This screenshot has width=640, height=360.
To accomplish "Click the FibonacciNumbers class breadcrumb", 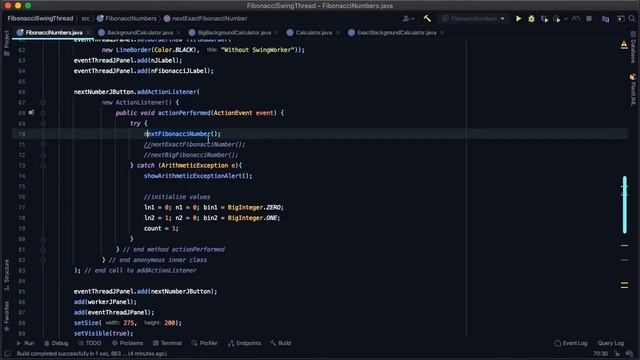I will click(127, 18).
